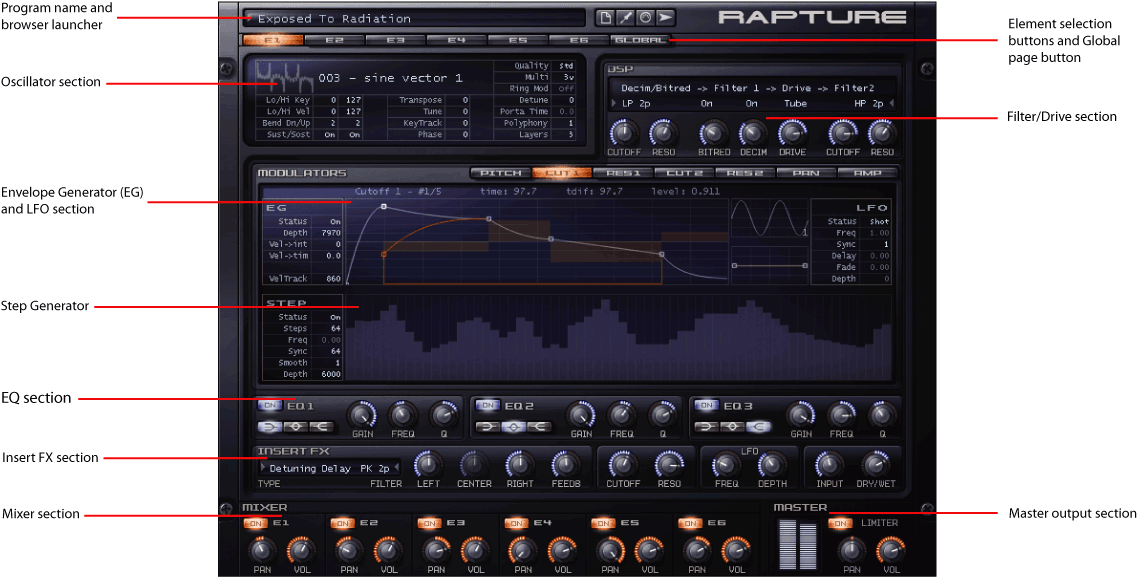Toggle the mixer E4 ON button
The image size is (1138, 577).
[x=516, y=523]
